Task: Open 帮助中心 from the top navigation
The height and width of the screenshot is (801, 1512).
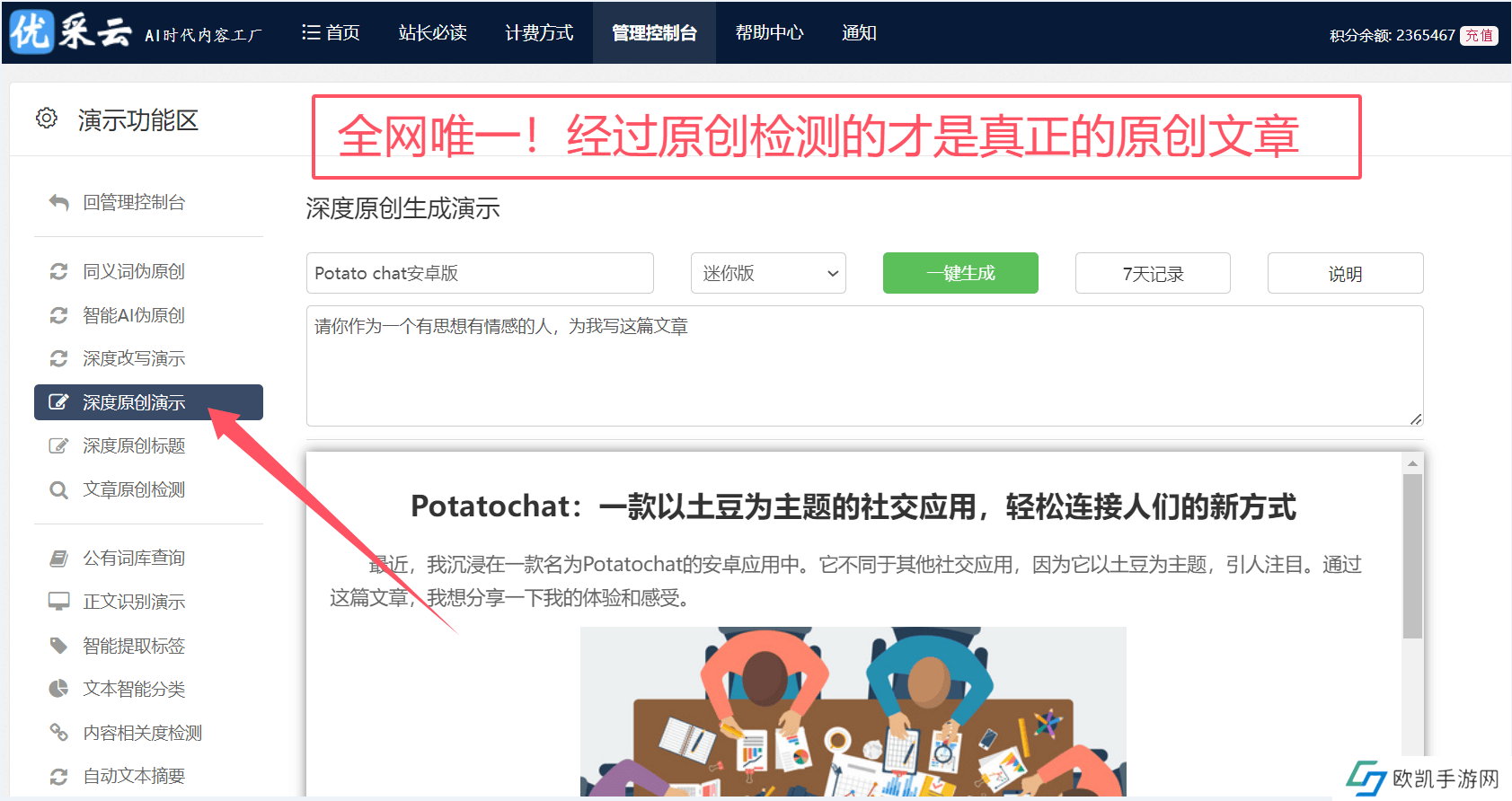Action: click(769, 32)
